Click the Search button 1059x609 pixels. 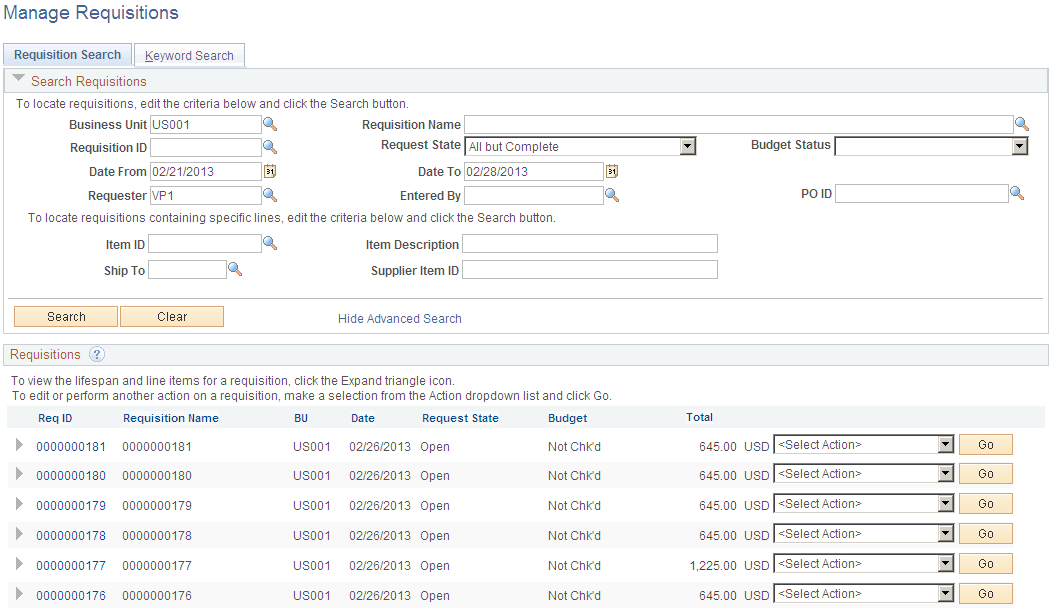(64, 316)
